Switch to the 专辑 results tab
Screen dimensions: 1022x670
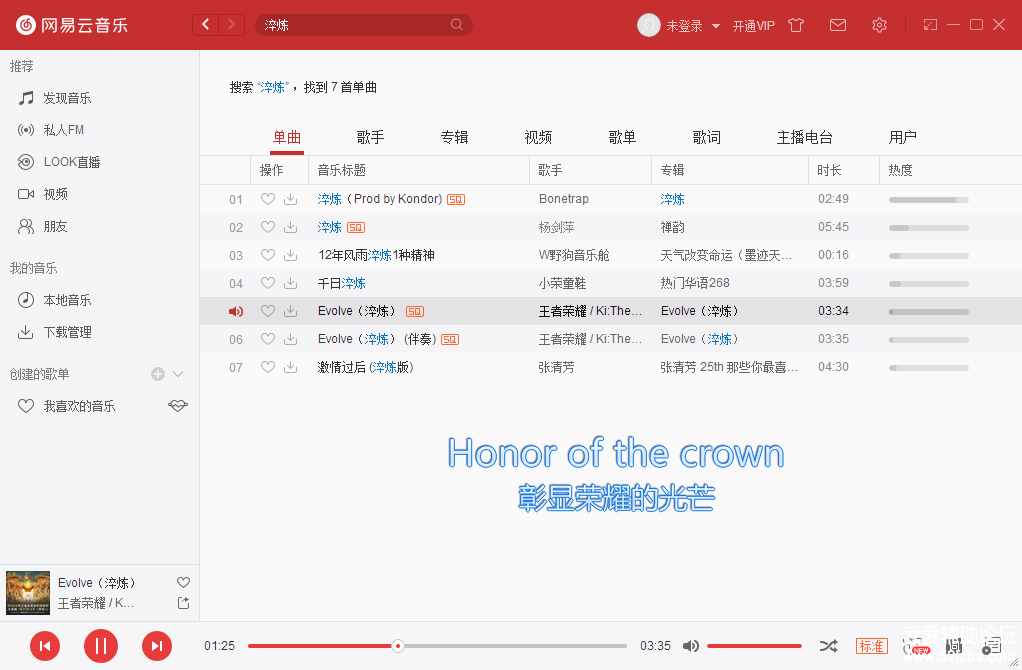(x=454, y=138)
